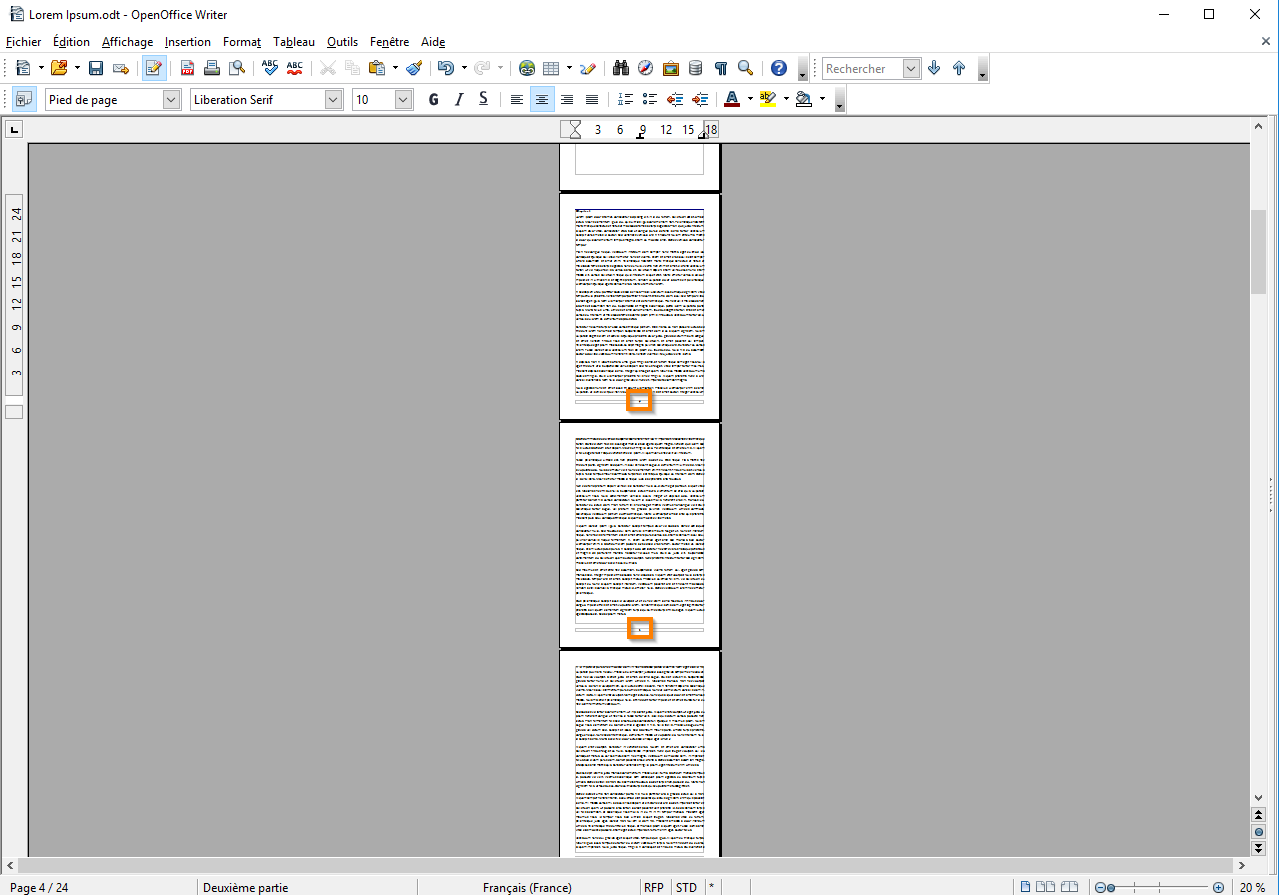Toggle nonprinting characters pilcrow icon
The width and height of the screenshot is (1279, 895).
(720, 68)
